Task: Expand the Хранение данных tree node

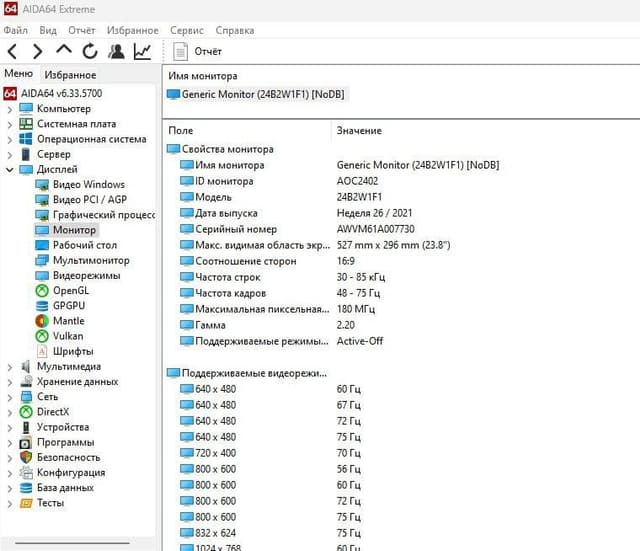Action: (10, 382)
